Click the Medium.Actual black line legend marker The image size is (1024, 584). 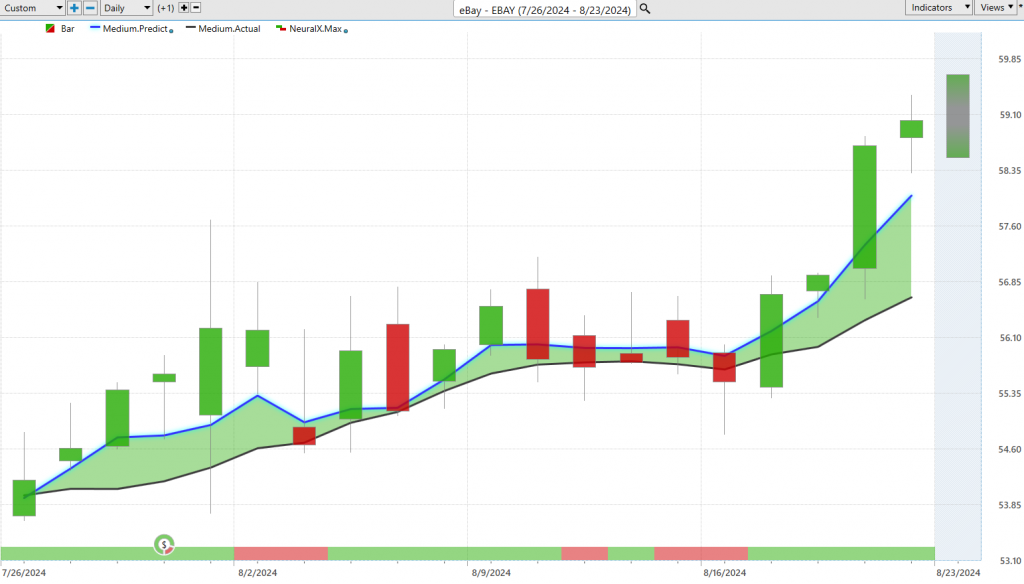coord(191,28)
